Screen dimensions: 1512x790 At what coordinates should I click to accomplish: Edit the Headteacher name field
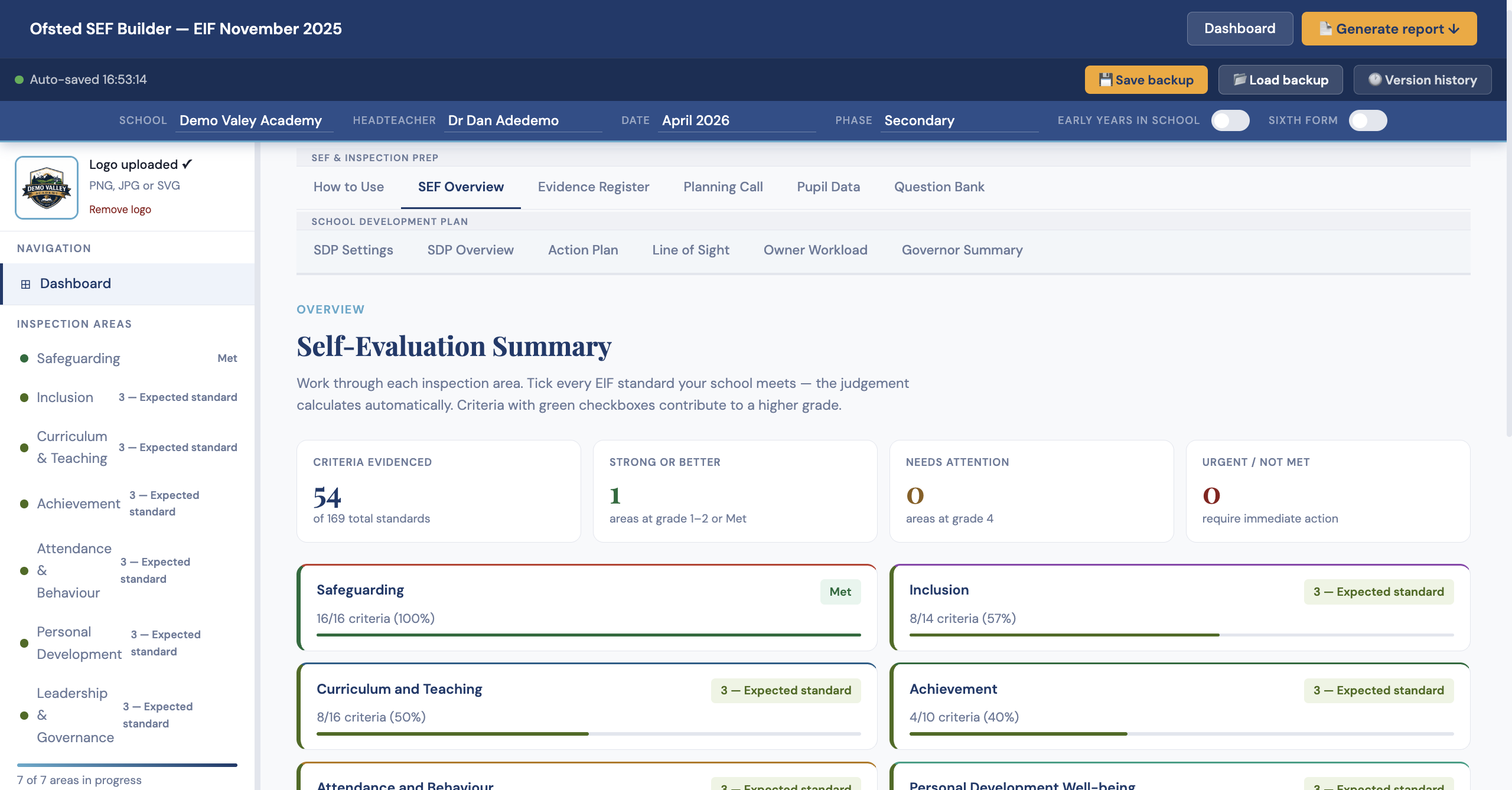pos(523,120)
